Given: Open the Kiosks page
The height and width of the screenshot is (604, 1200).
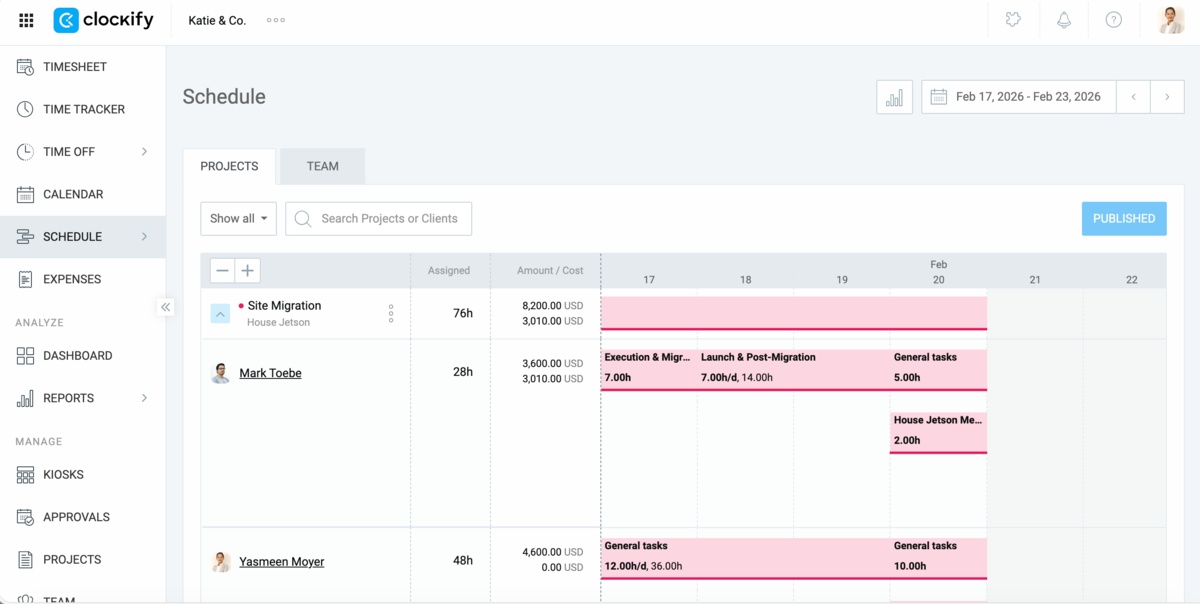Looking at the screenshot, I should pyautogui.click(x=66, y=474).
